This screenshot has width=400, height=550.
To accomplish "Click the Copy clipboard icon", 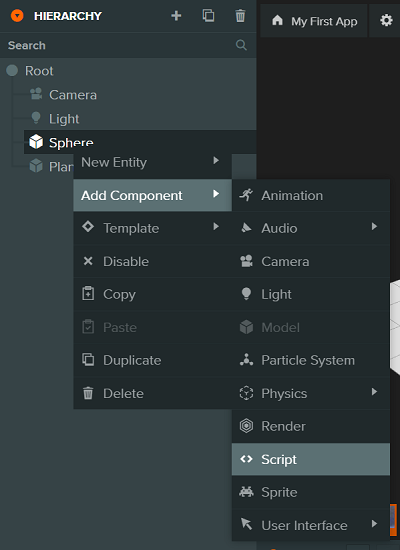I will click(x=88, y=294).
